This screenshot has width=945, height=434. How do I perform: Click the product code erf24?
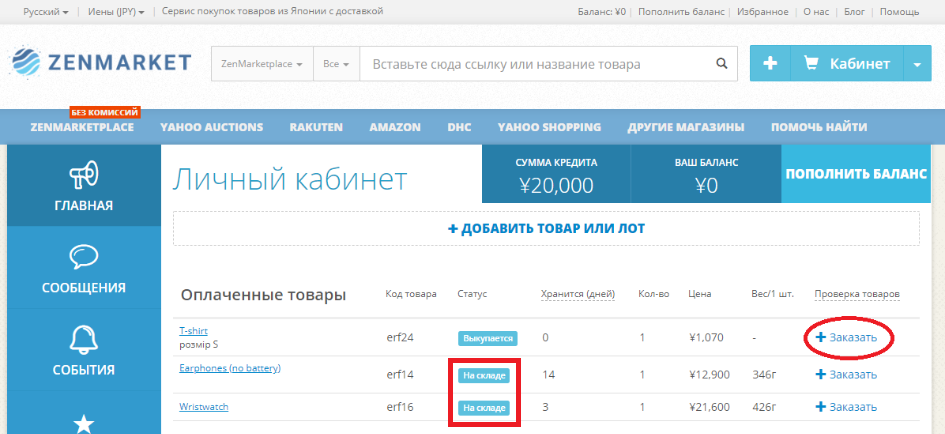pos(400,338)
